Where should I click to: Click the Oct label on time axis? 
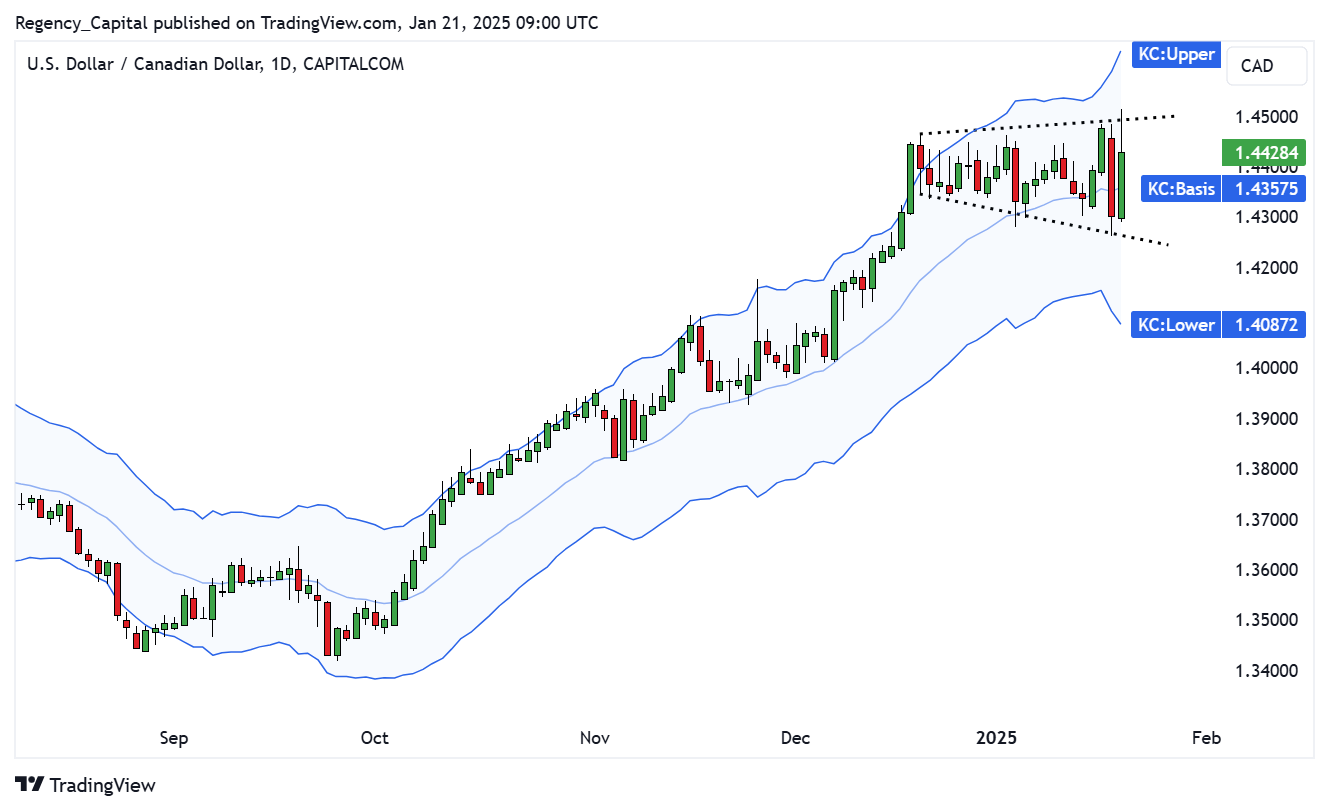374,738
